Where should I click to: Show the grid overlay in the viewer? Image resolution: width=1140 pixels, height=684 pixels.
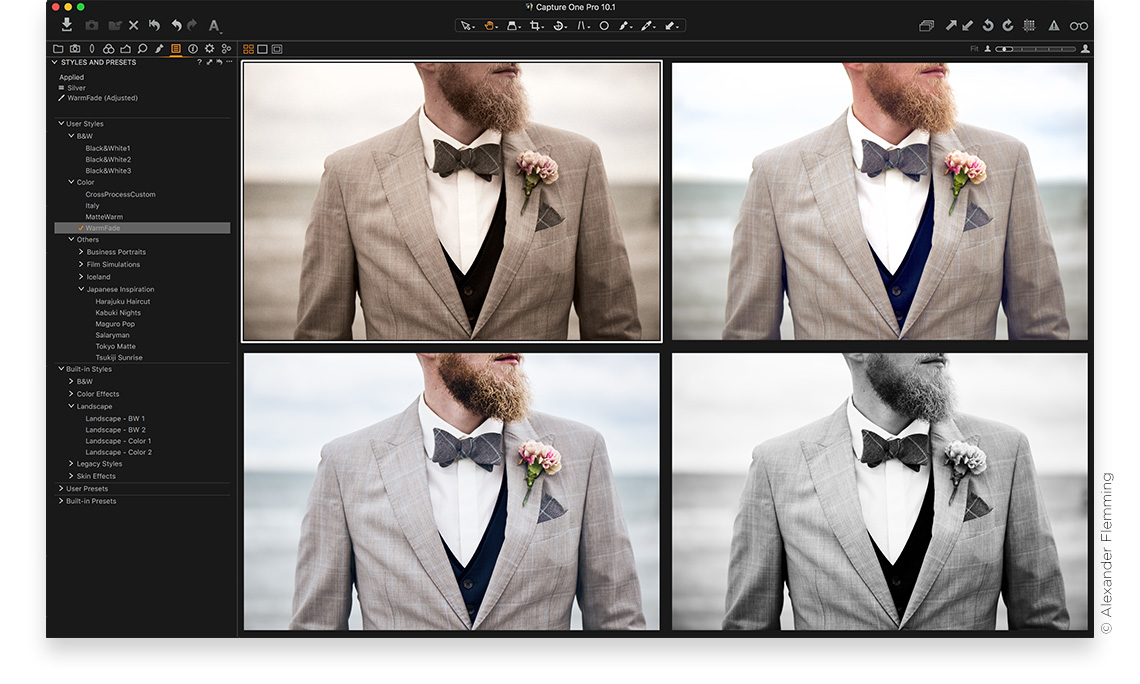[x=1028, y=26]
